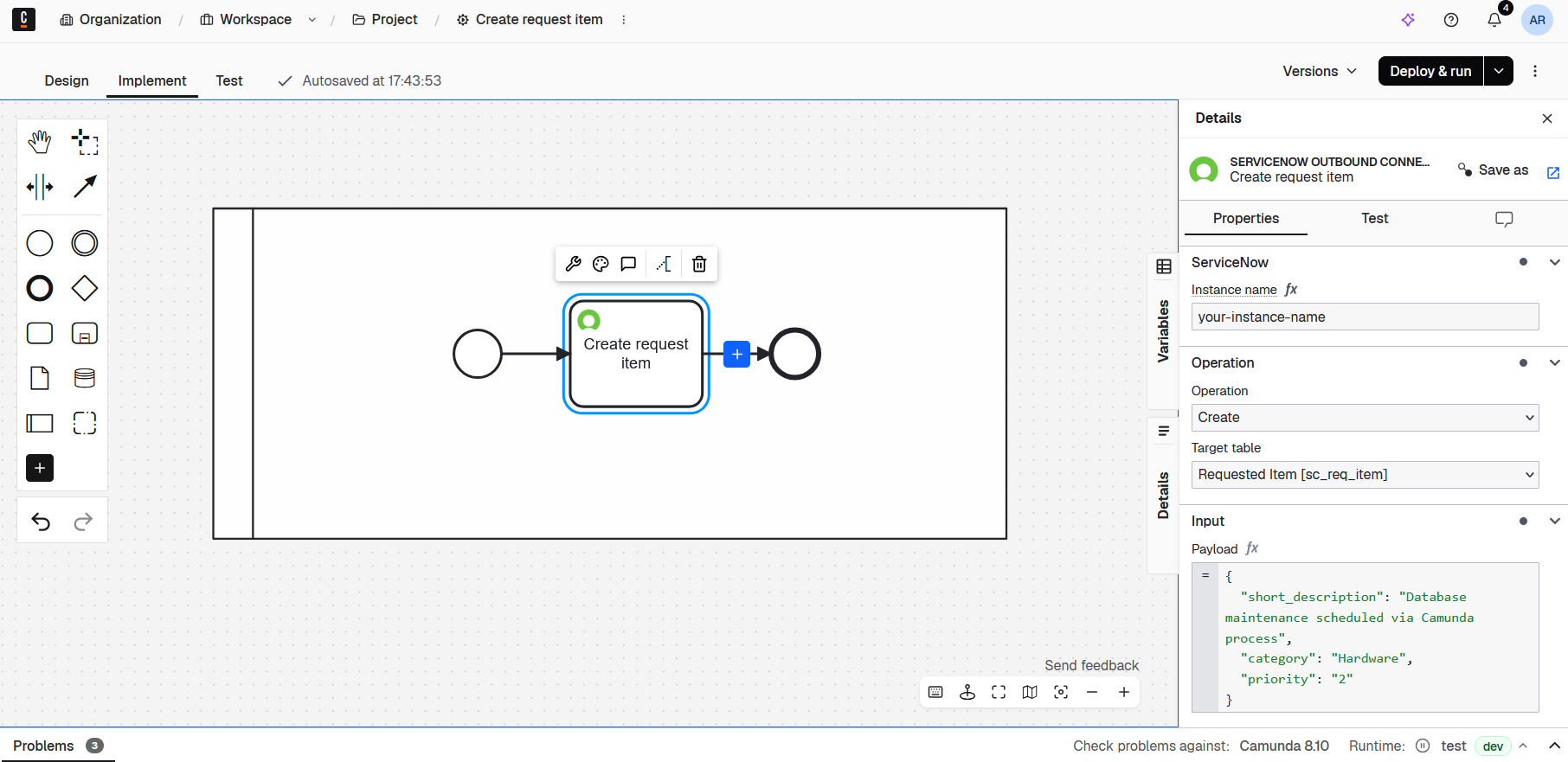Undo the last change
The width and height of the screenshot is (1568, 762).
tap(41, 522)
